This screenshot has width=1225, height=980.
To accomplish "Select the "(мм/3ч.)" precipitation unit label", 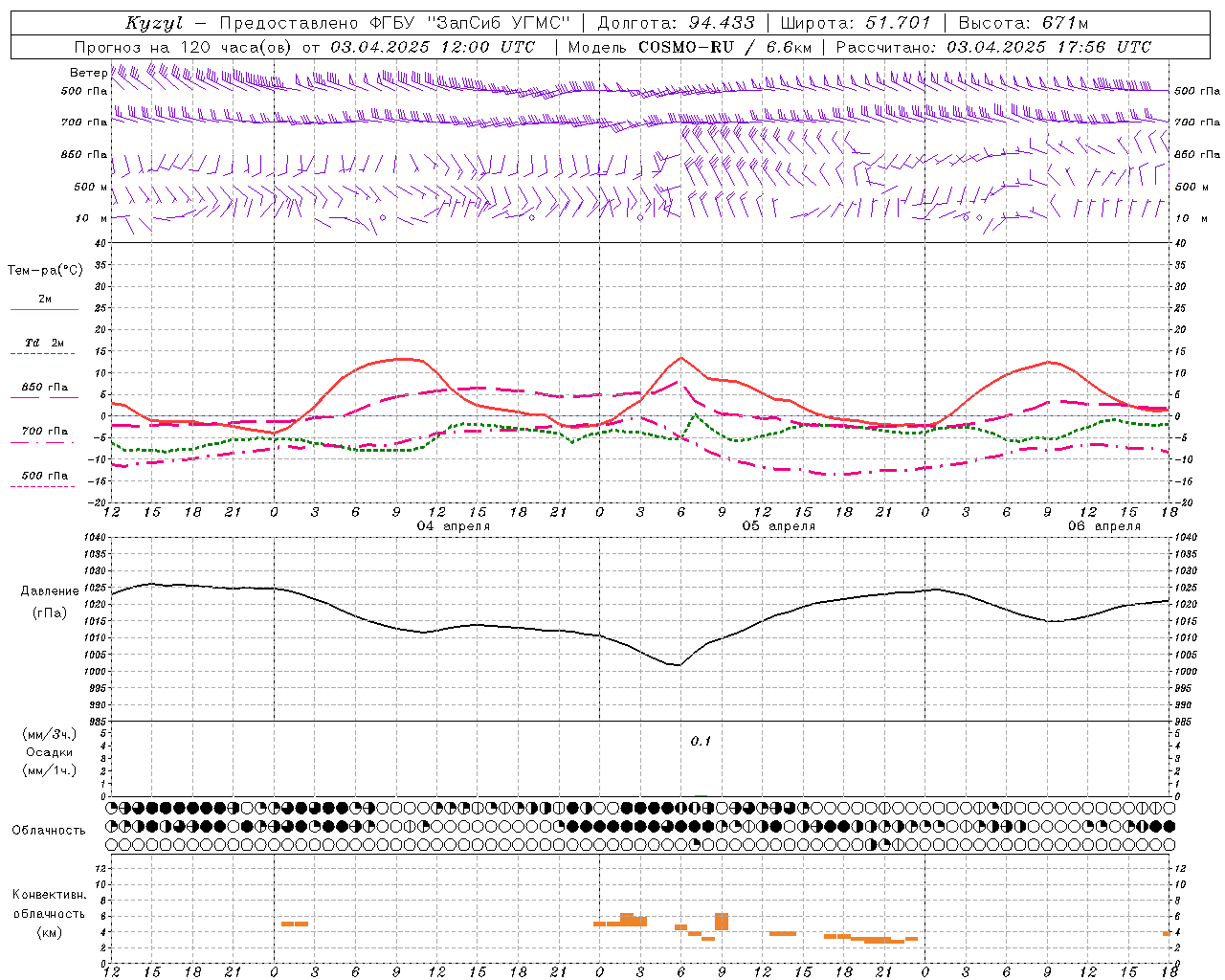I will [x=49, y=734].
